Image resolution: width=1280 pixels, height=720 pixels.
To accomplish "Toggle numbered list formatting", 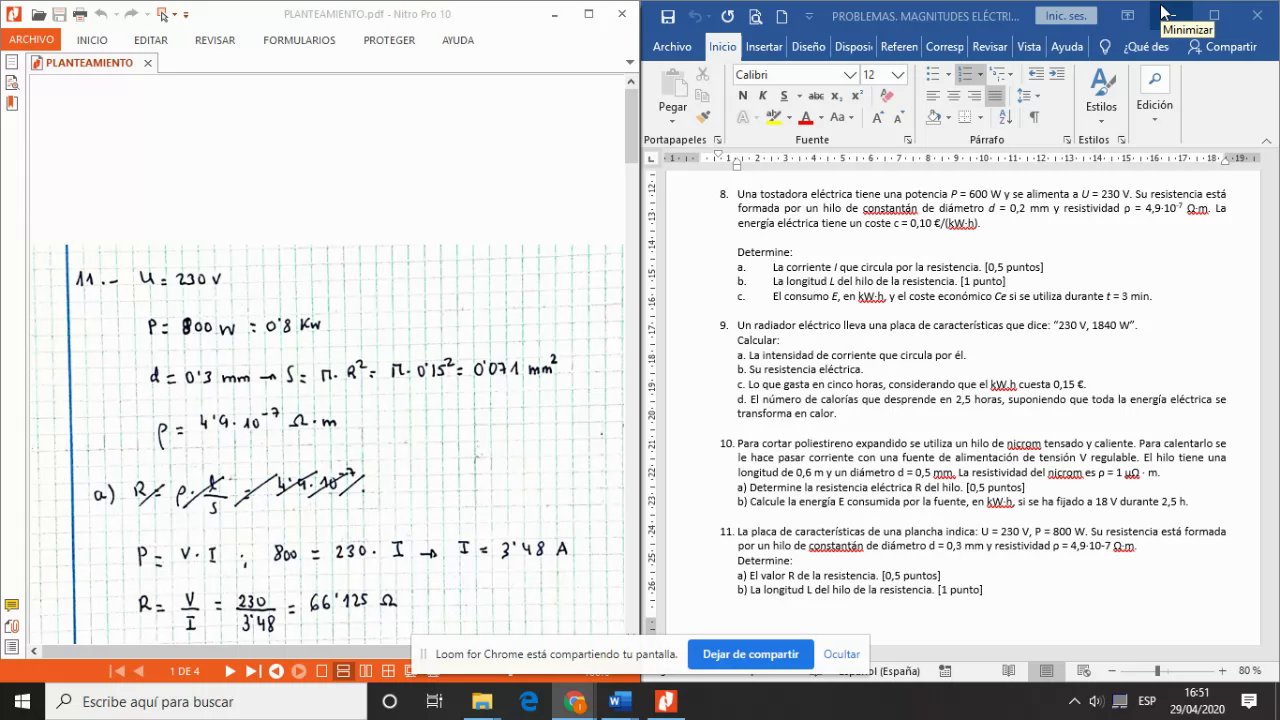I will (965, 75).
